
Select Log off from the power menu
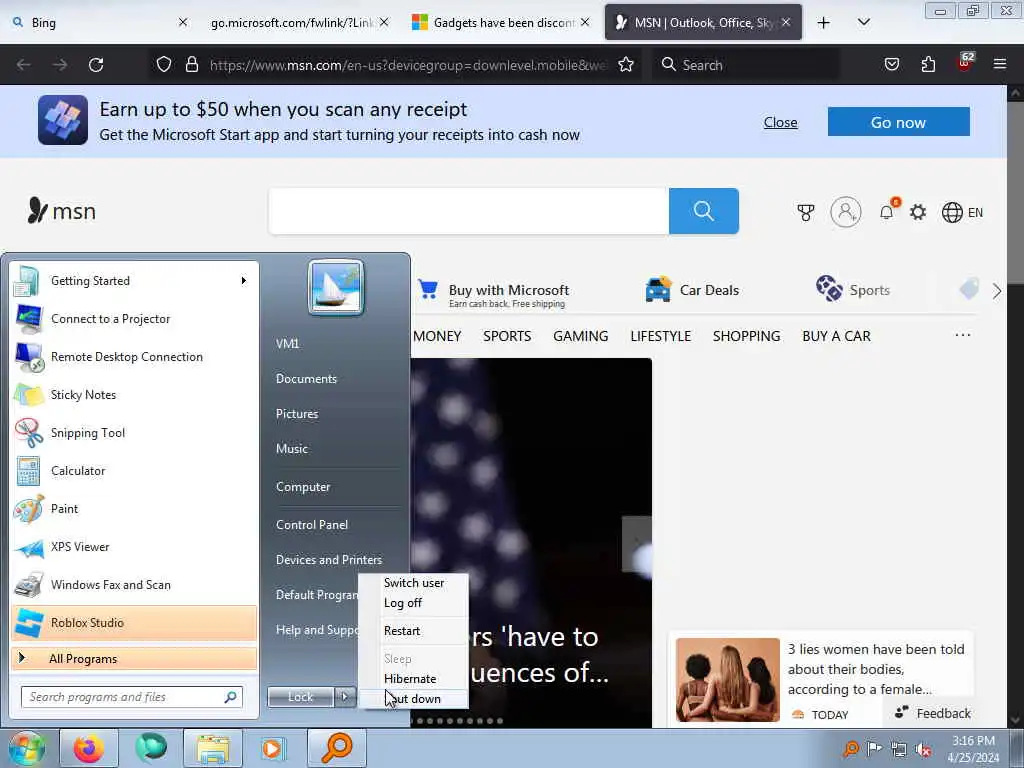[413, 603]
